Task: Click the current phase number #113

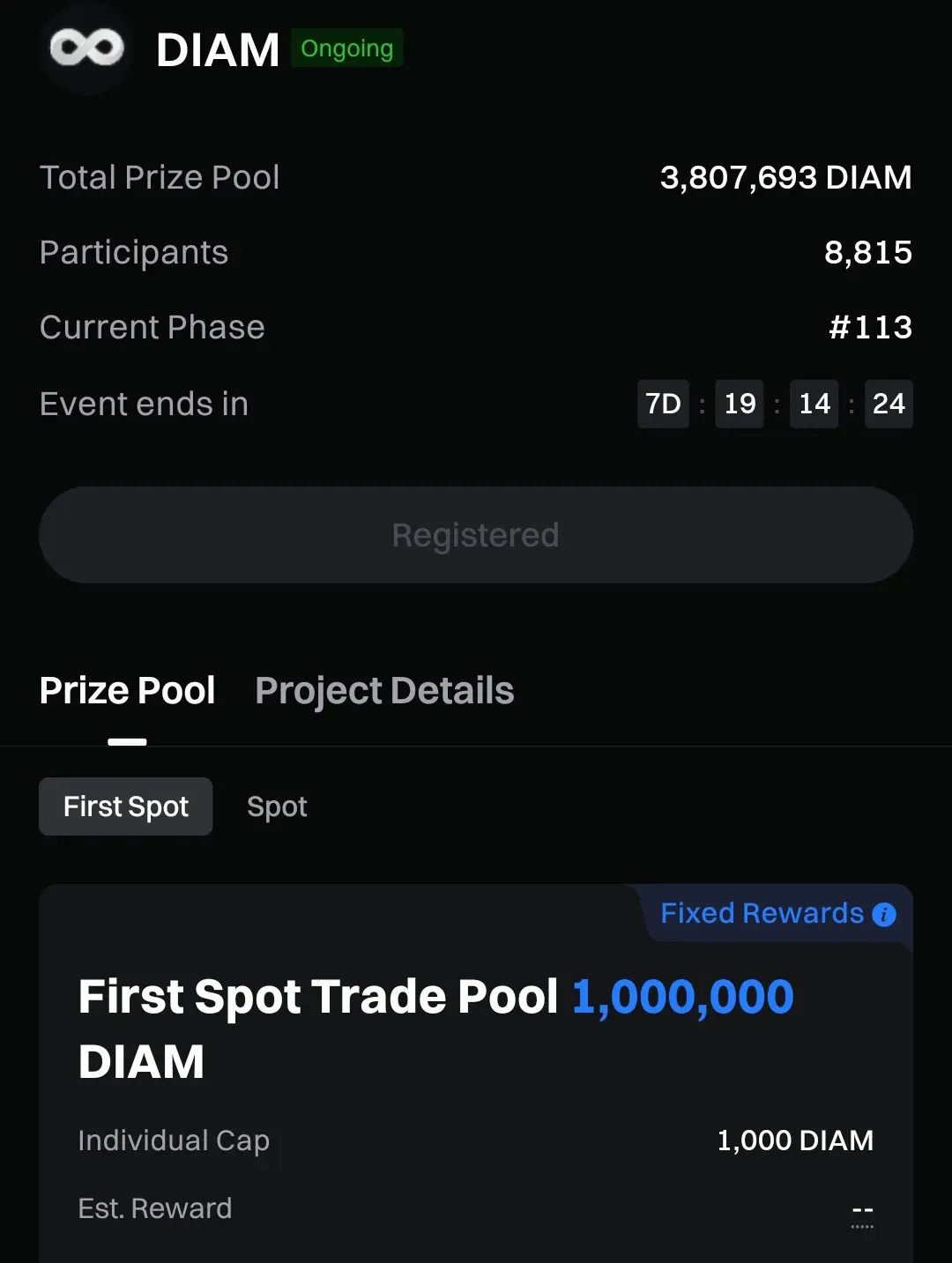Action: [x=870, y=328]
